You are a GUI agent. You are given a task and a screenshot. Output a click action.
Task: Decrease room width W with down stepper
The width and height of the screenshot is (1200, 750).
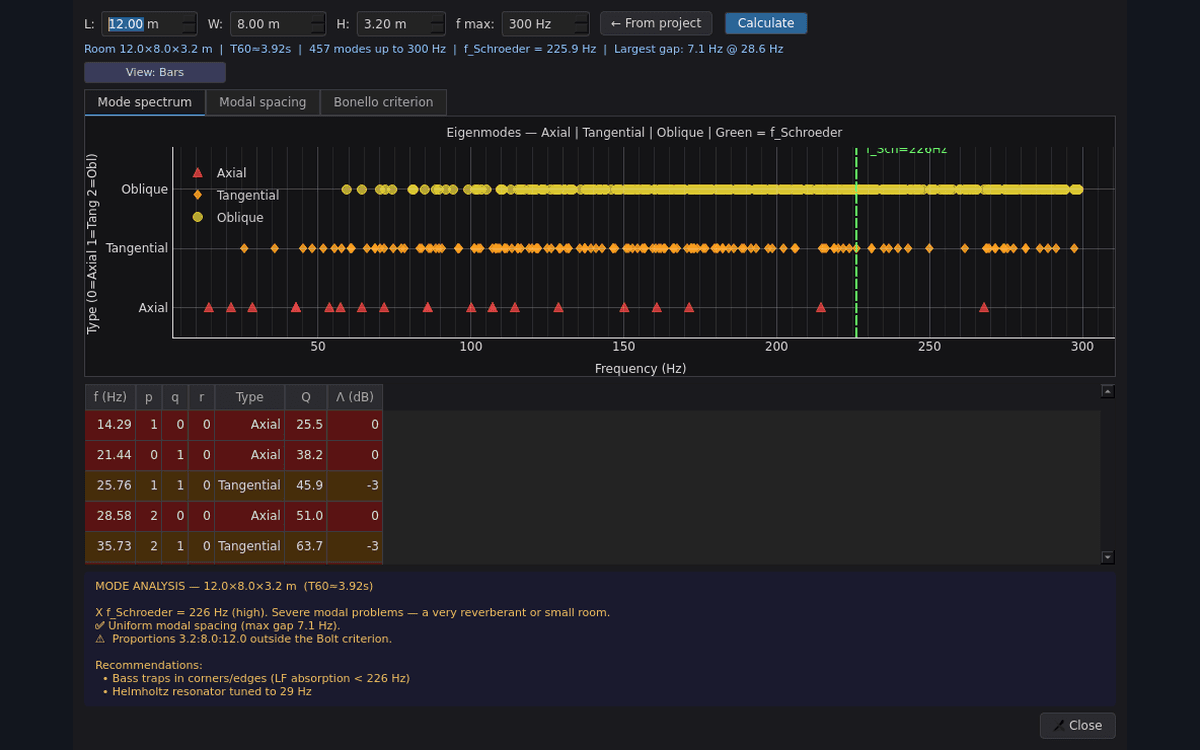click(x=318, y=29)
